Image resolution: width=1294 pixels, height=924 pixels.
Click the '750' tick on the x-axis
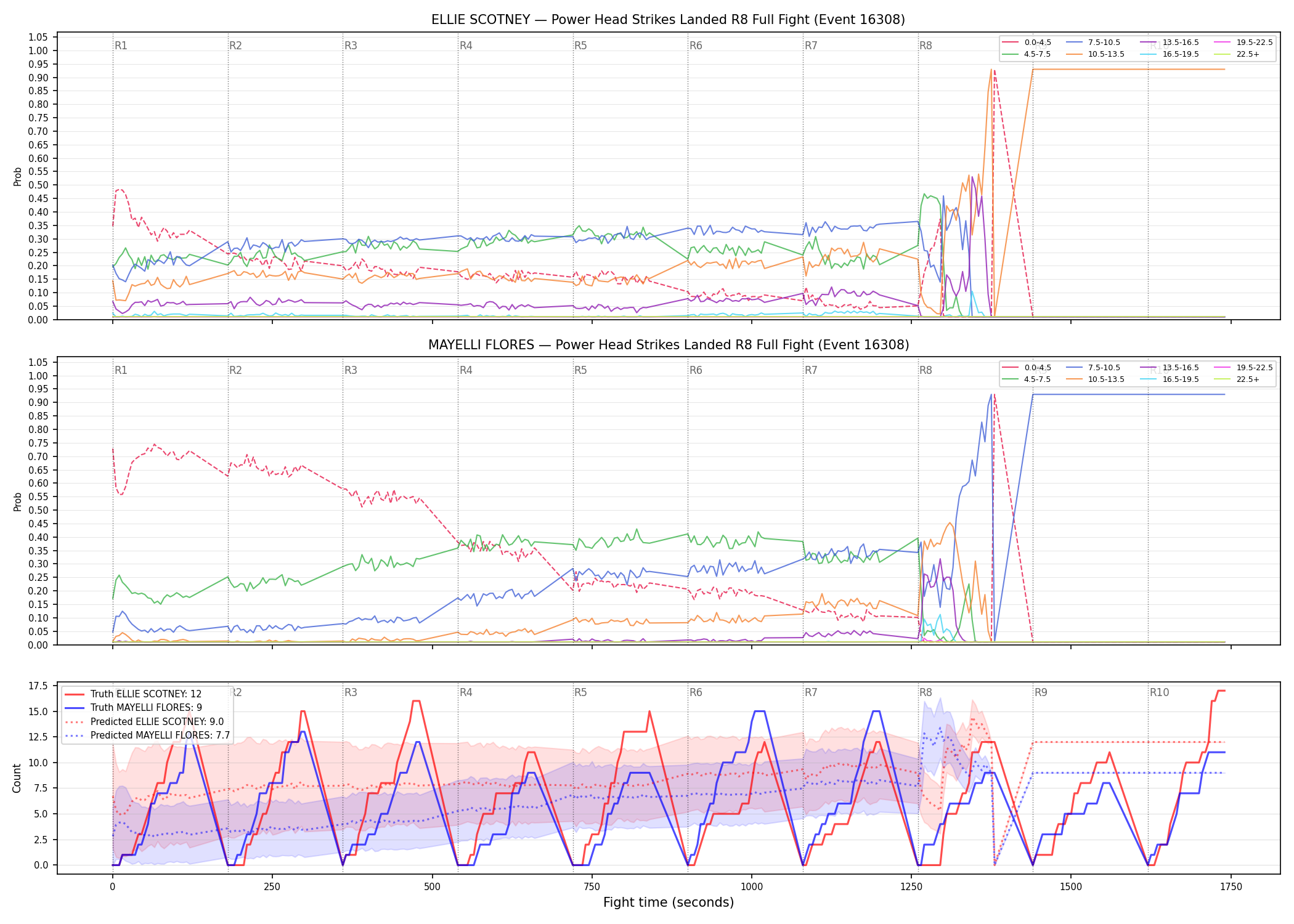592,887
